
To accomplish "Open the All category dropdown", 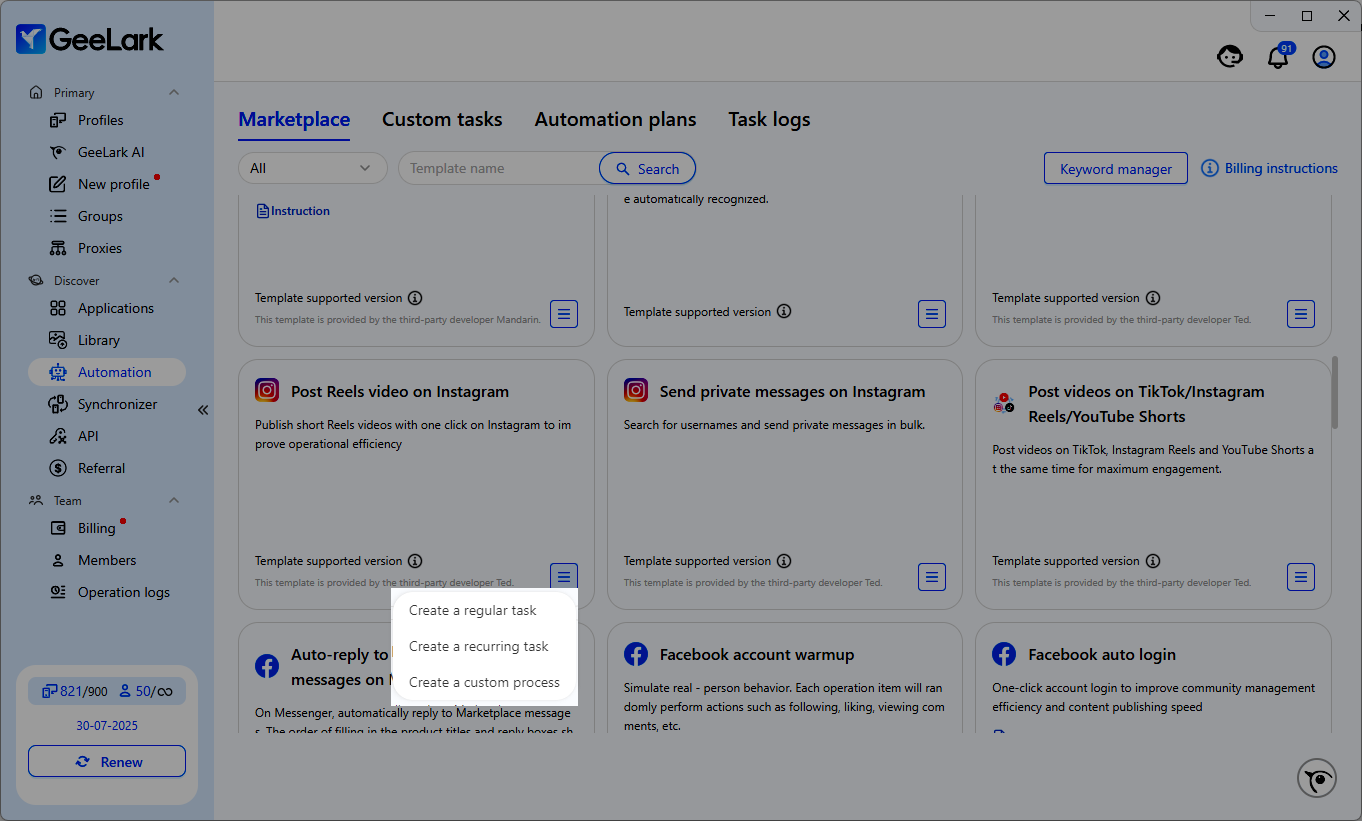I will tap(312, 168).
